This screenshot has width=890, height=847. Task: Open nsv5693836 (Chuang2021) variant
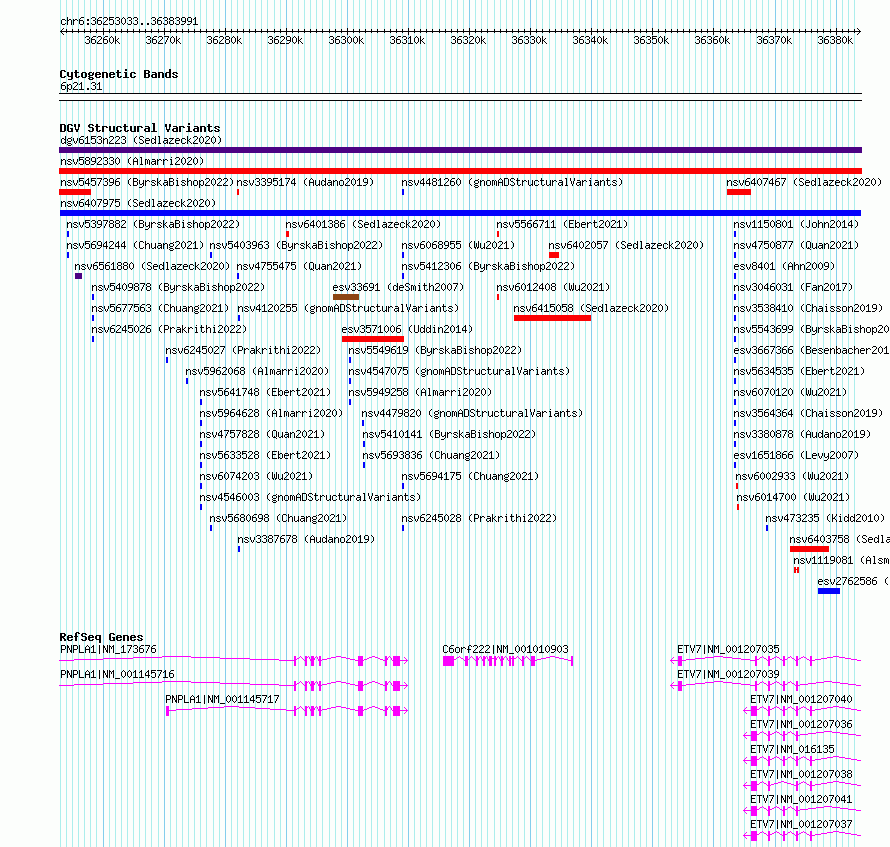(x=431, y=455)
